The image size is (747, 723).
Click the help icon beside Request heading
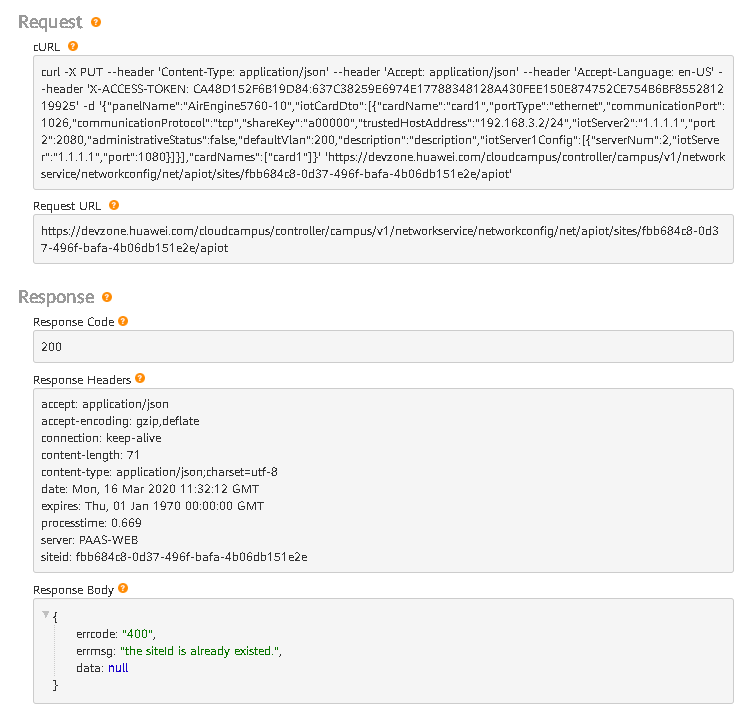pos(96,22)
